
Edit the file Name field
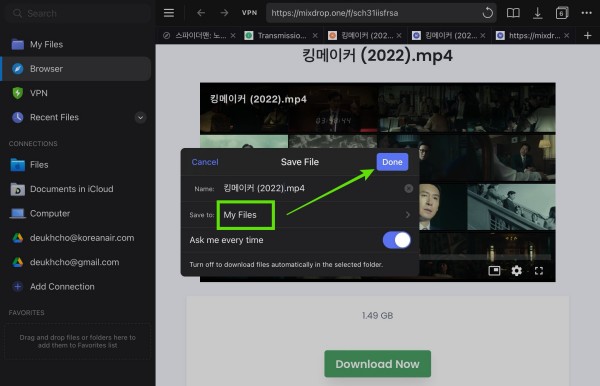pos(310,188)
